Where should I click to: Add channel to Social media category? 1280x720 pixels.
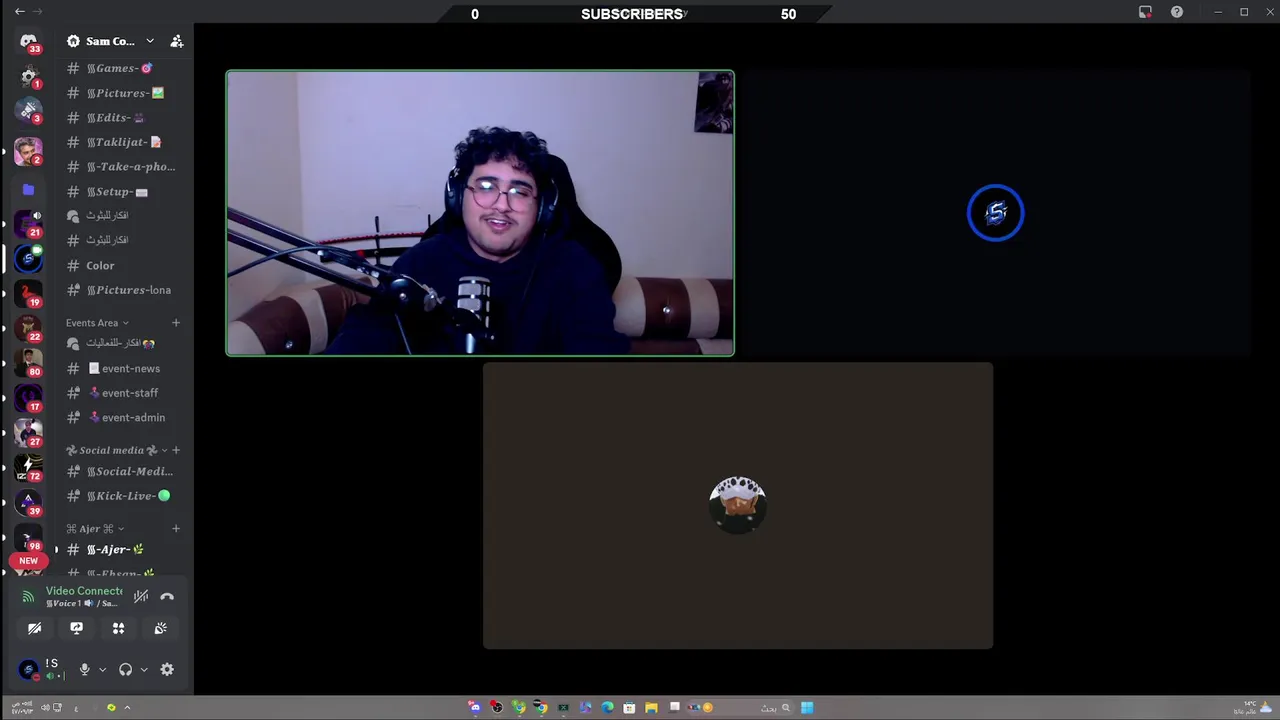click(x=176, y=450)
